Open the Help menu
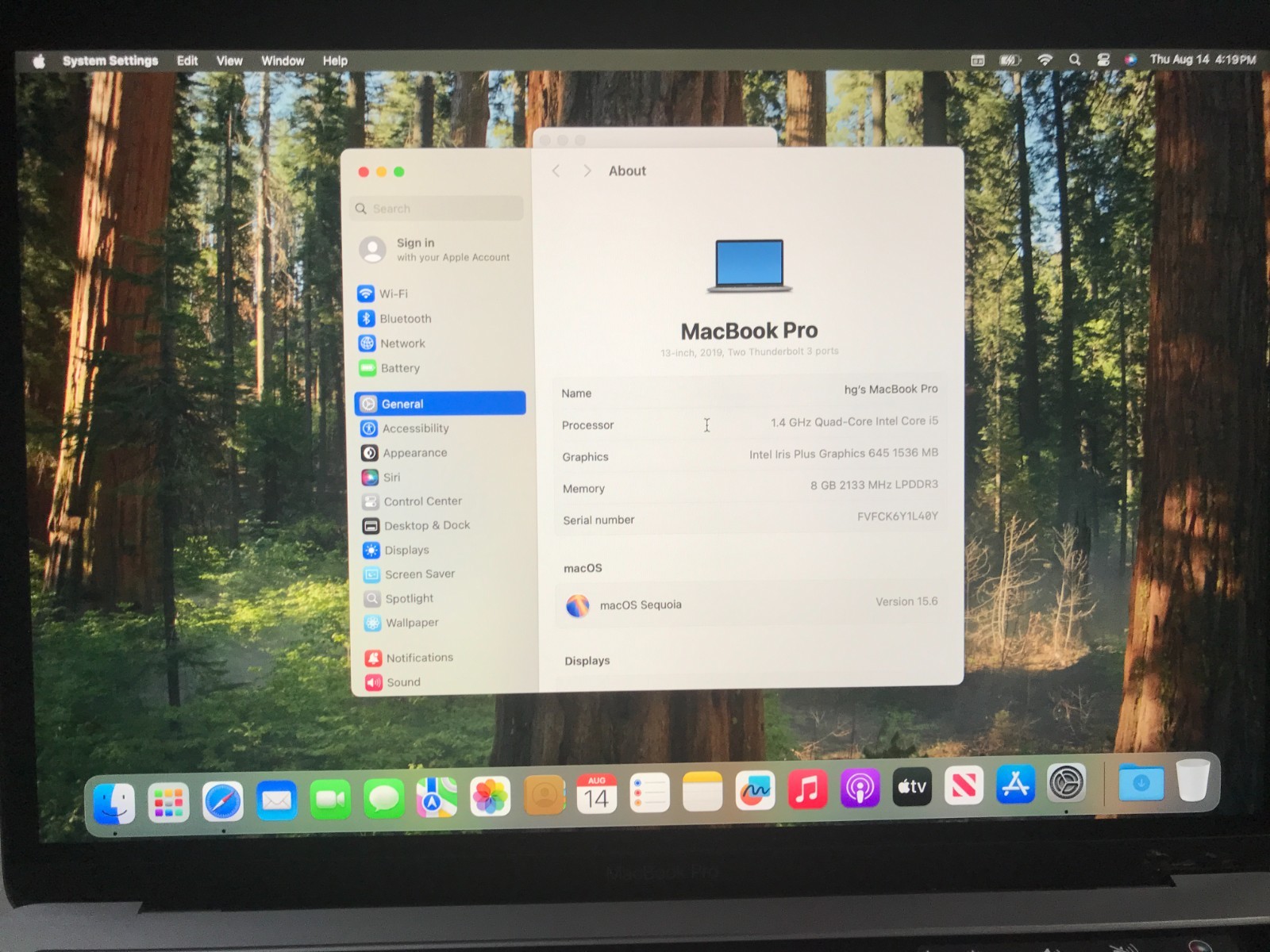The height and width of the screenshot is (952, 1270). [335, 60]
